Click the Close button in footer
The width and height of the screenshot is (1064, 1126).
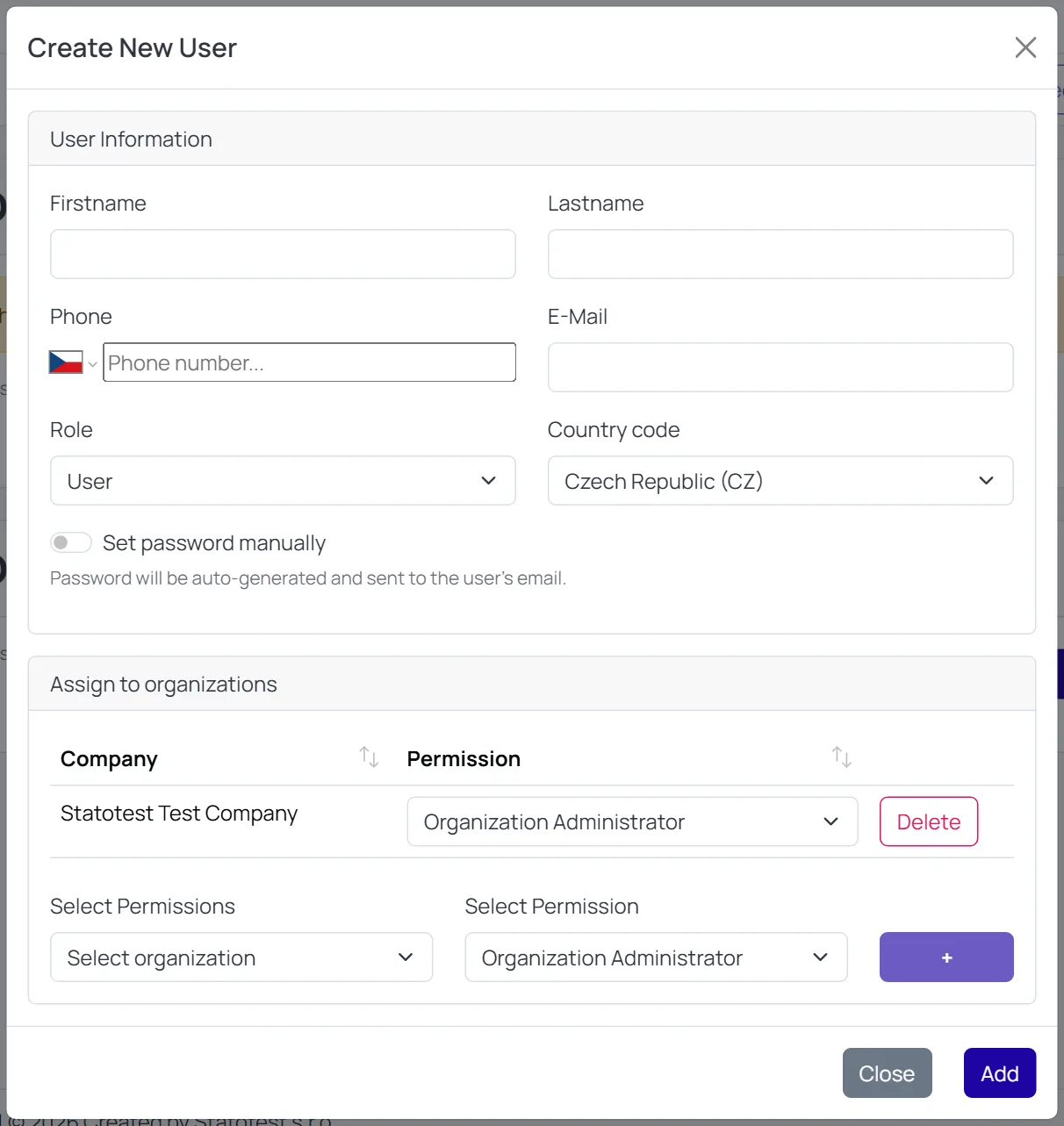click(x=887, y=1073)
